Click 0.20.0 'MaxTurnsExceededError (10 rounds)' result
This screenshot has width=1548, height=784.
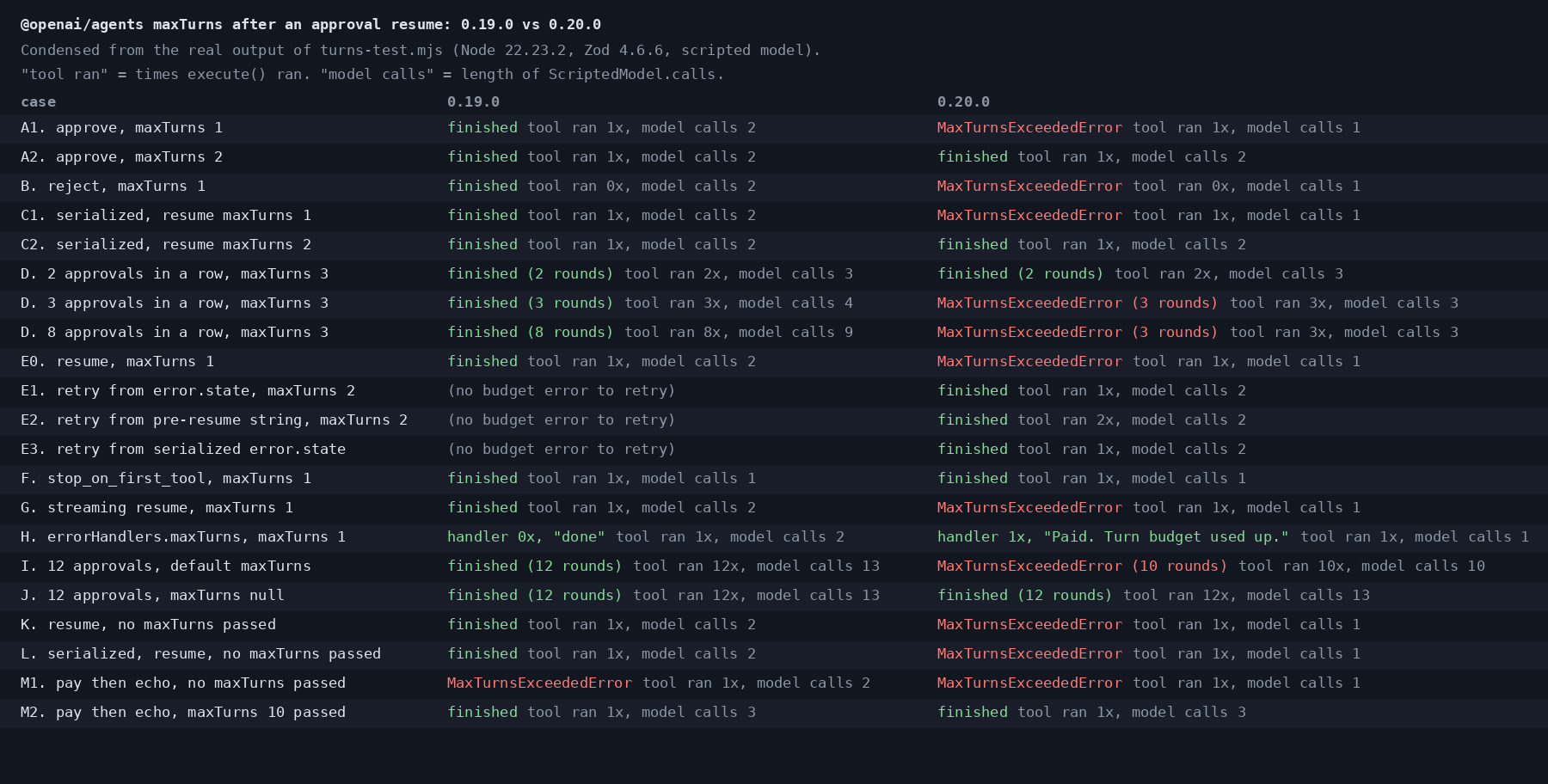(x=1083, y=566)
